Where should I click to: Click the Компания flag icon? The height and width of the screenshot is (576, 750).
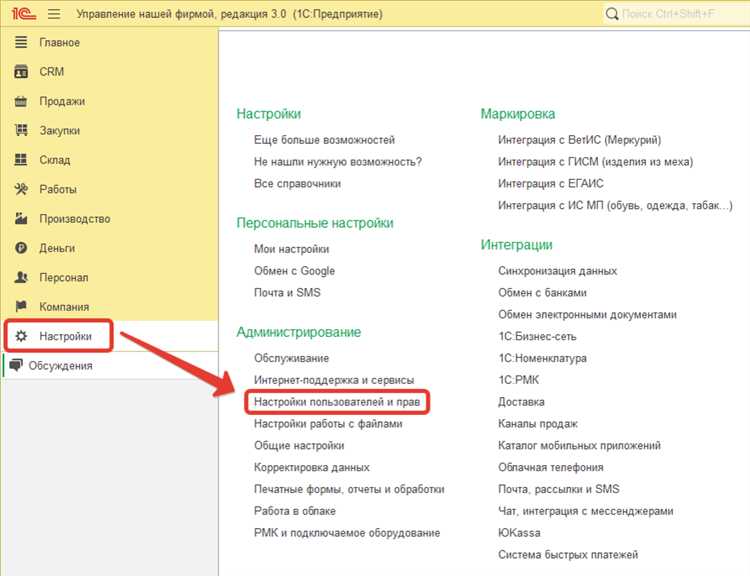21,306
